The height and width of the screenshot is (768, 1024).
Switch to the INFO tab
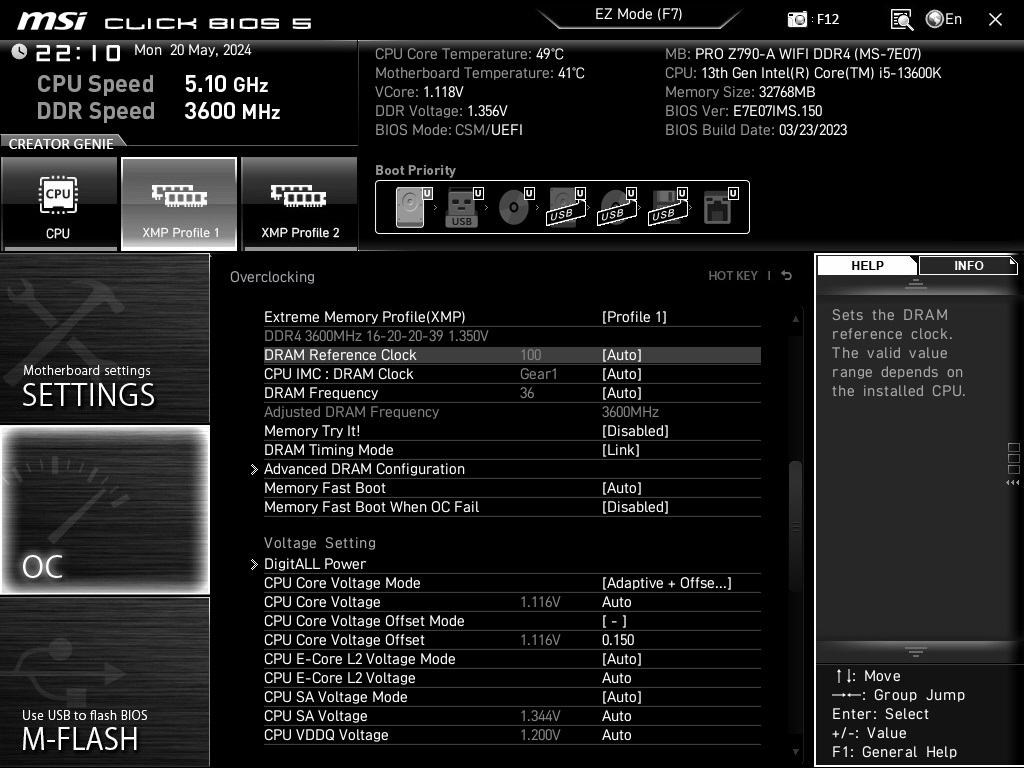pos(968,265)
